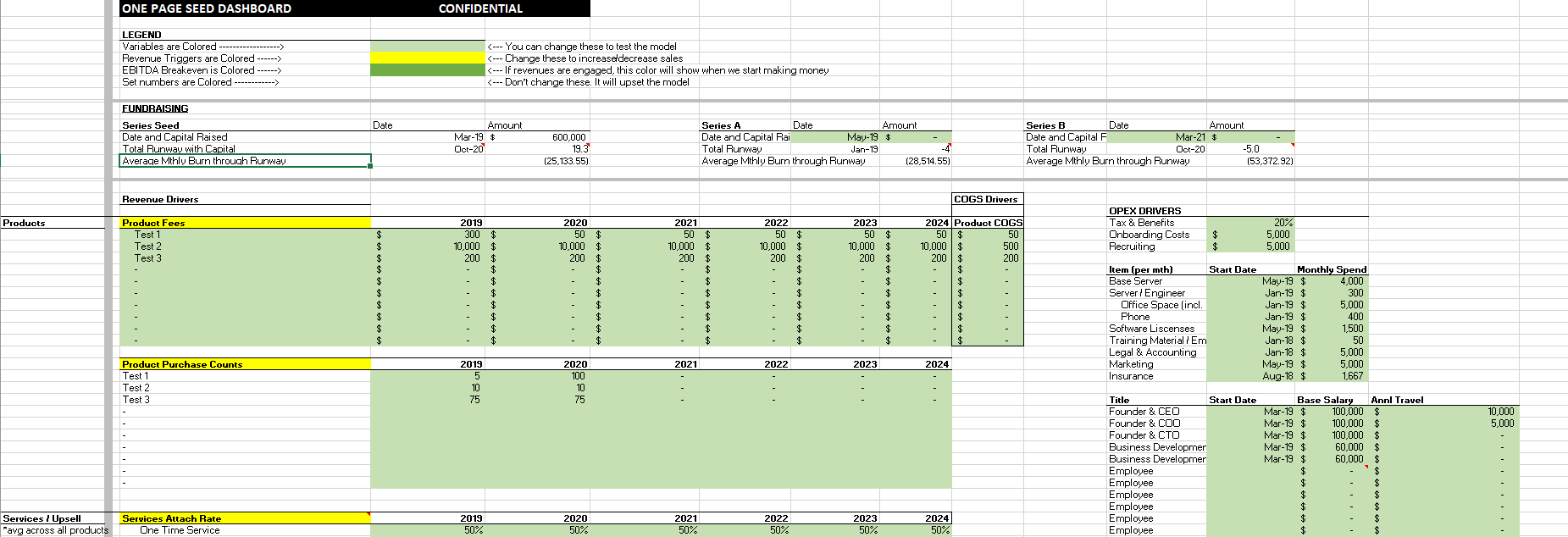The image size is (1568, 537).
Task: Click the Series Seed 'Average Mthly Burn through Runway' cell
Action: tap(246, 161)
